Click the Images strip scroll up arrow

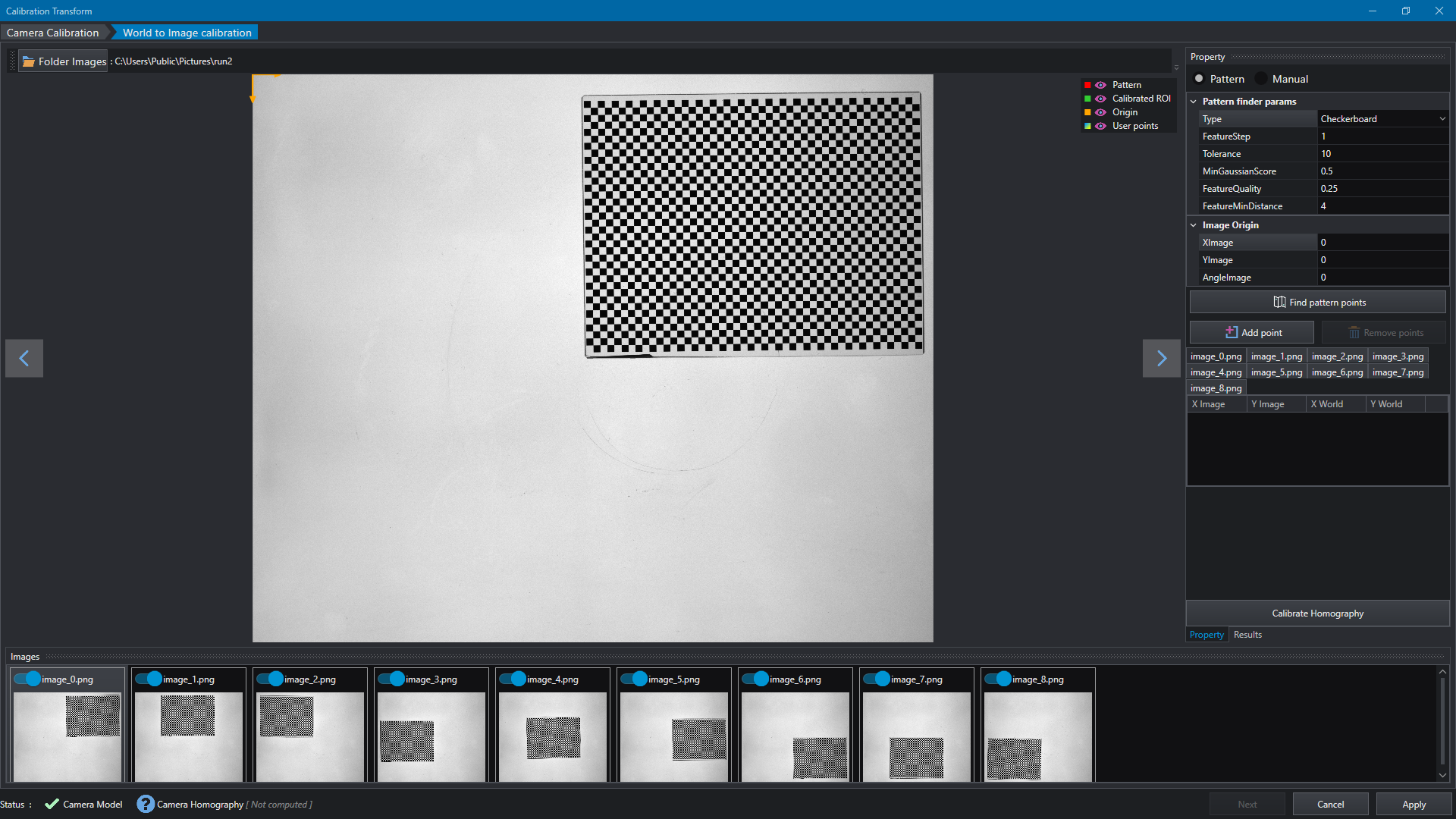(x=1442, y=672)
